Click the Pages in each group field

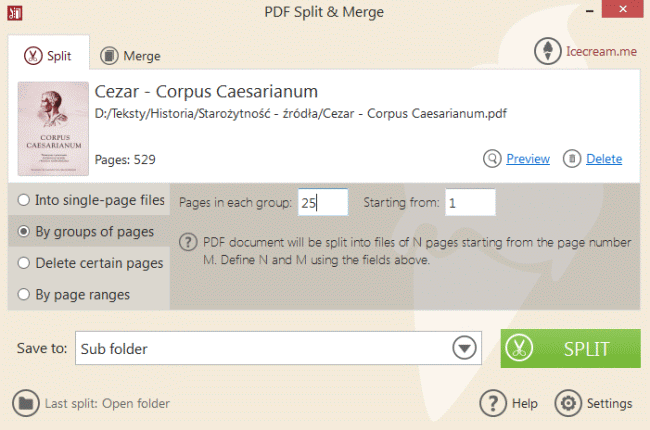pos(323,202)
